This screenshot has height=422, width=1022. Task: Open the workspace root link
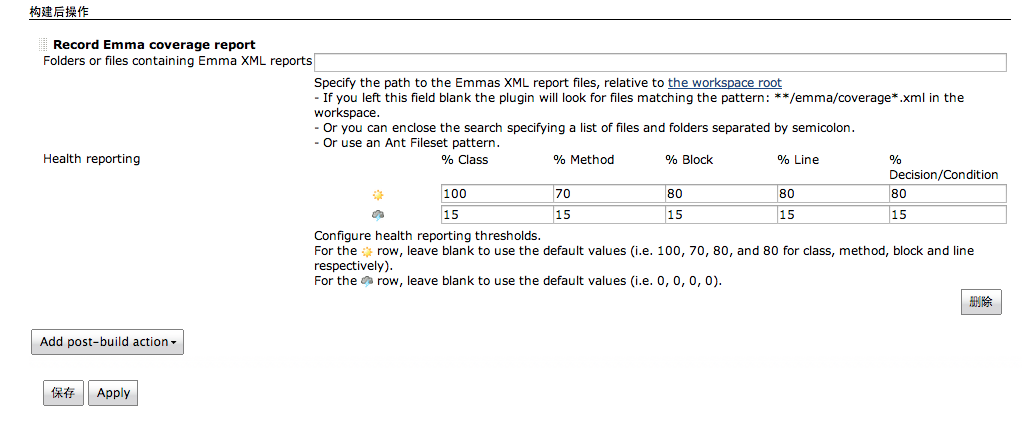[x=725, y=83]
